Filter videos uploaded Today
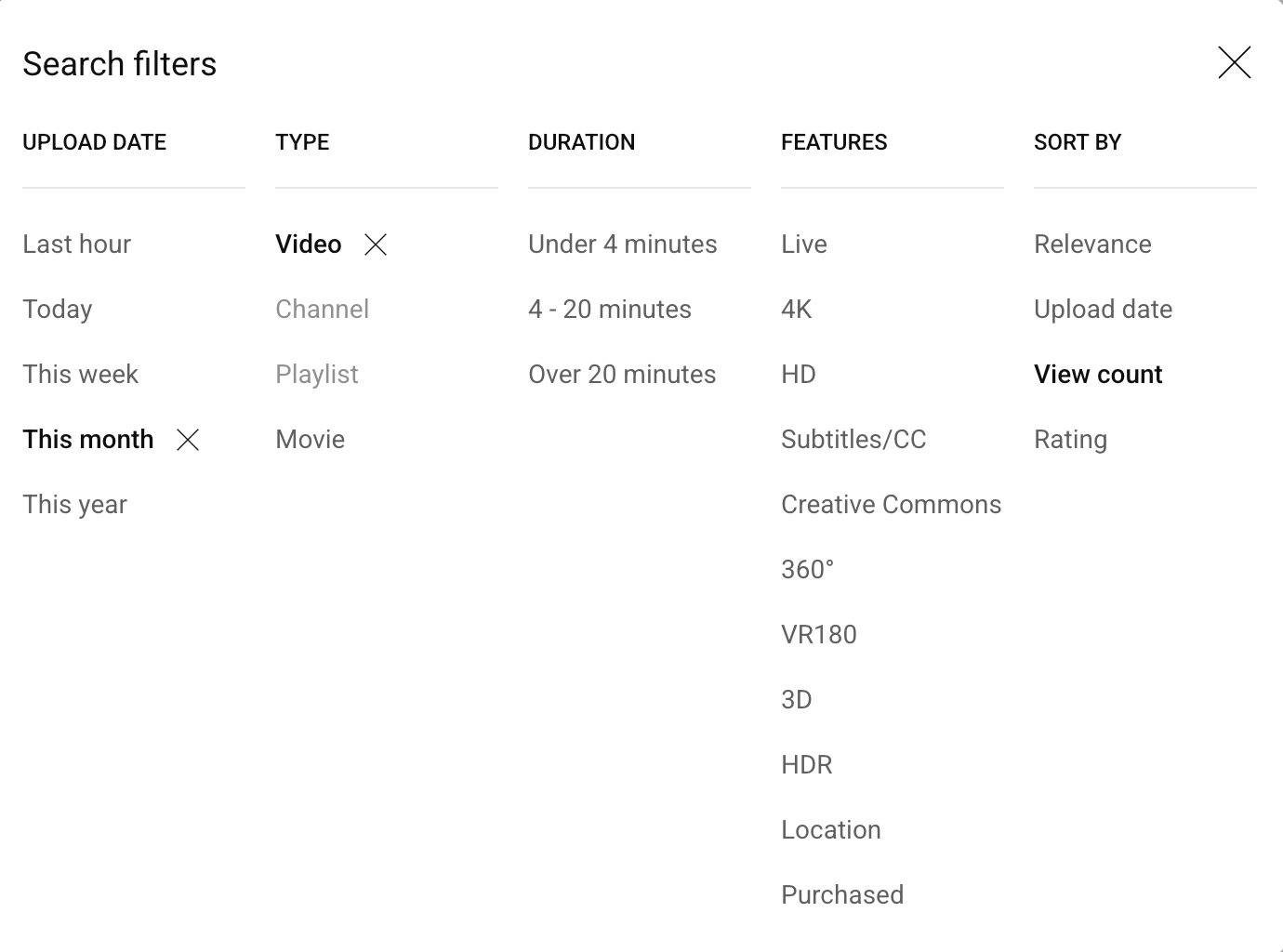 (x=57, y=310)
